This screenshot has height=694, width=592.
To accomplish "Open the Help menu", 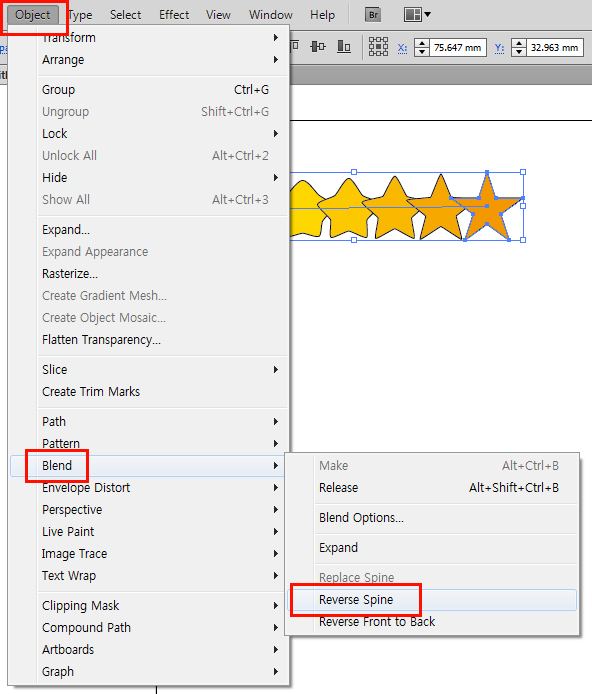I will click(322, 15).
